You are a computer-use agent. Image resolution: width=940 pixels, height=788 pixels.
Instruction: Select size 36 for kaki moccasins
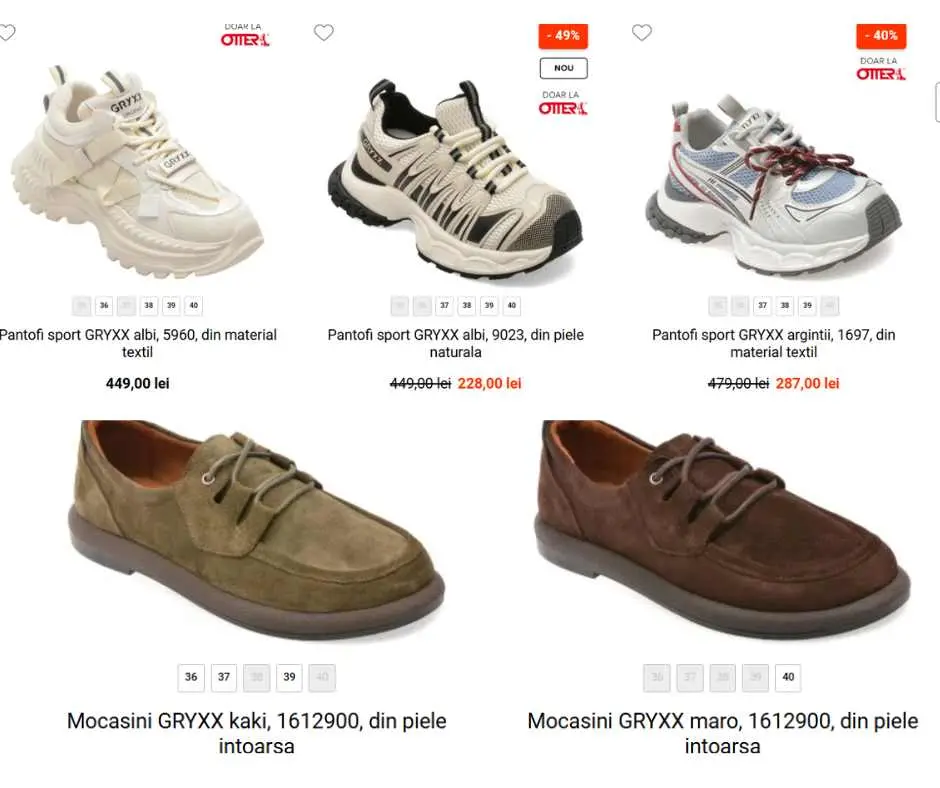pos(191,678)
